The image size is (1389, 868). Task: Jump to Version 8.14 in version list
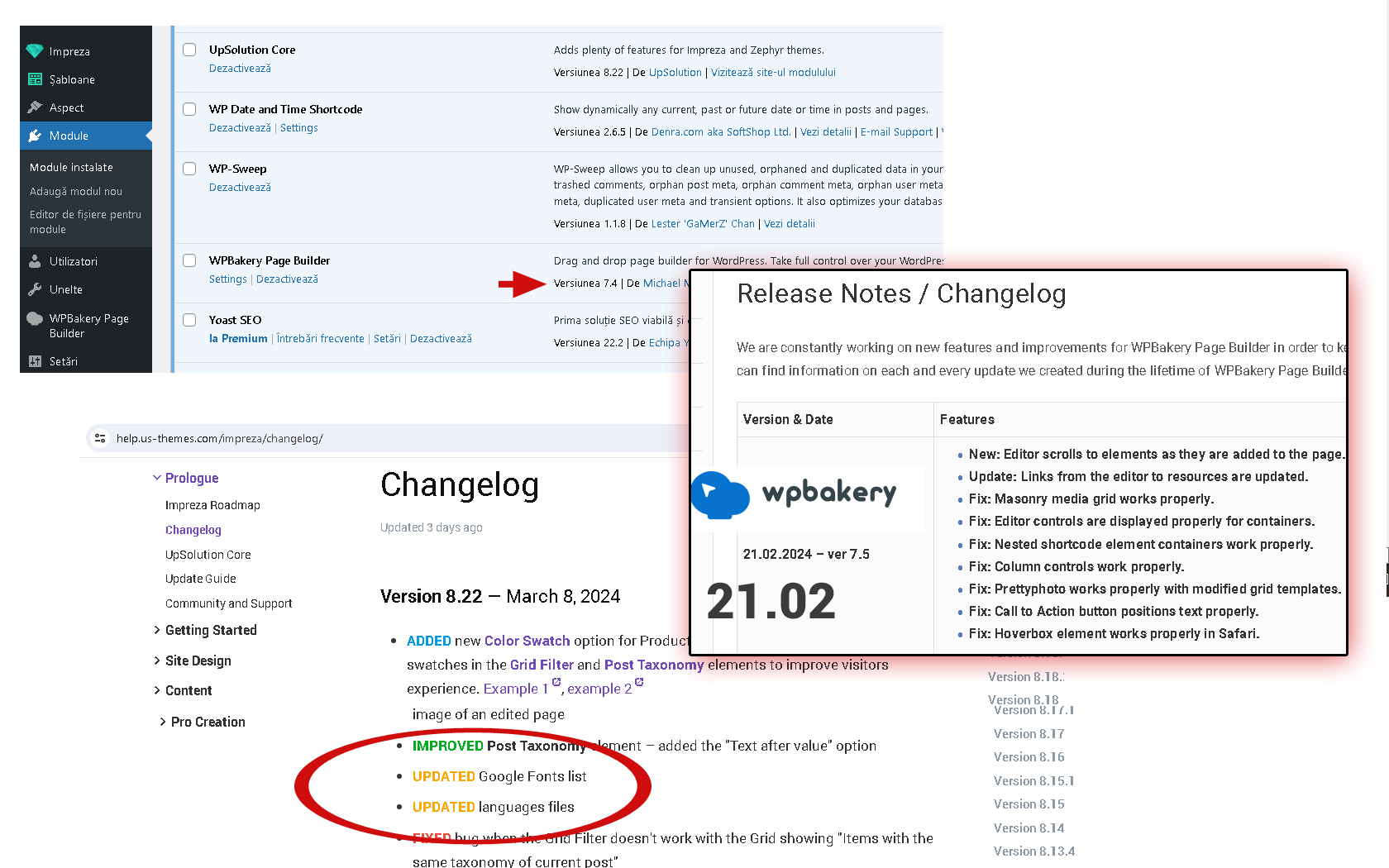click(x=1029, y=828)
